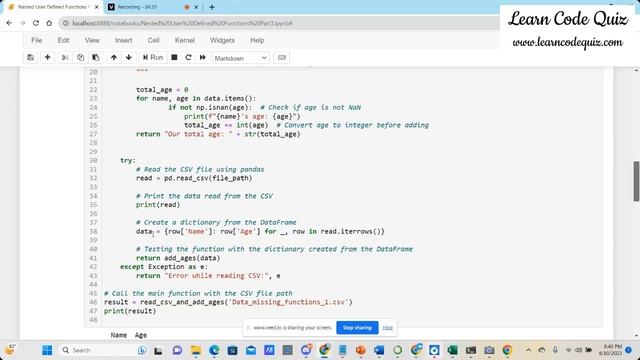The height and width of the screenshot is (360, 640).
Task: Open the Kernel menu
Action: [185, 40]
